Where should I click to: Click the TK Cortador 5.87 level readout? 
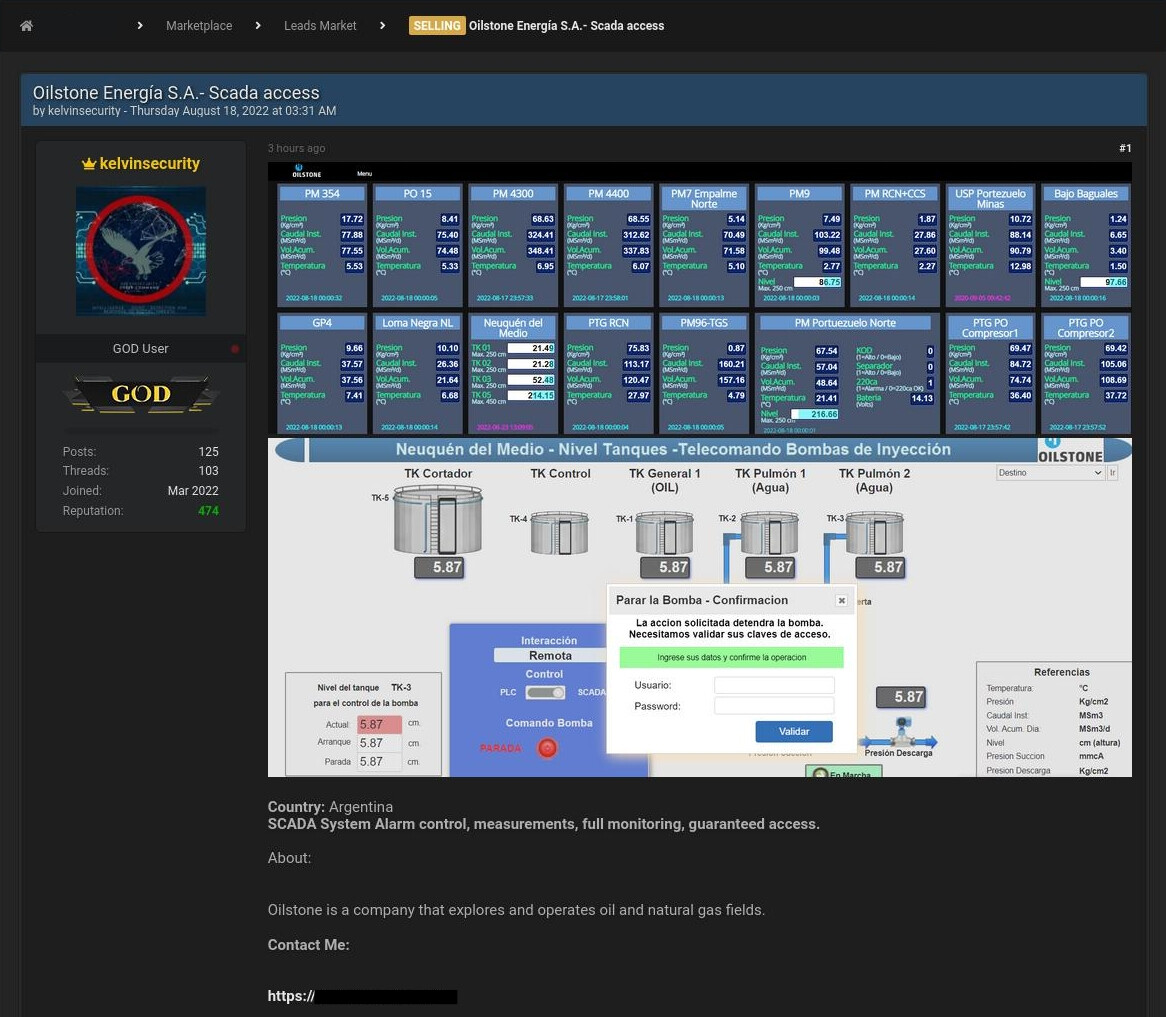tap(439, 567)
